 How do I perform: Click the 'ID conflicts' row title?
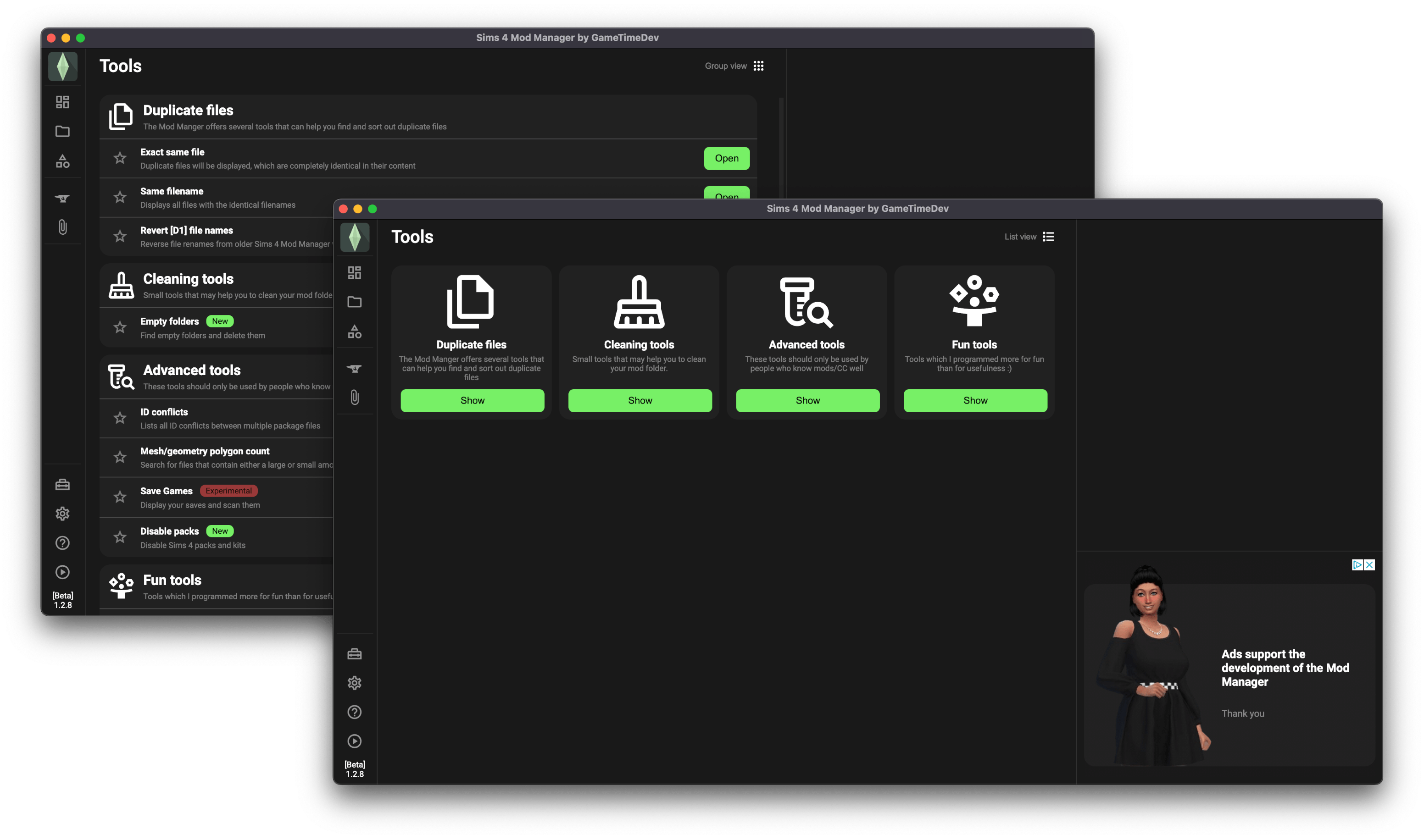point(164,412)
